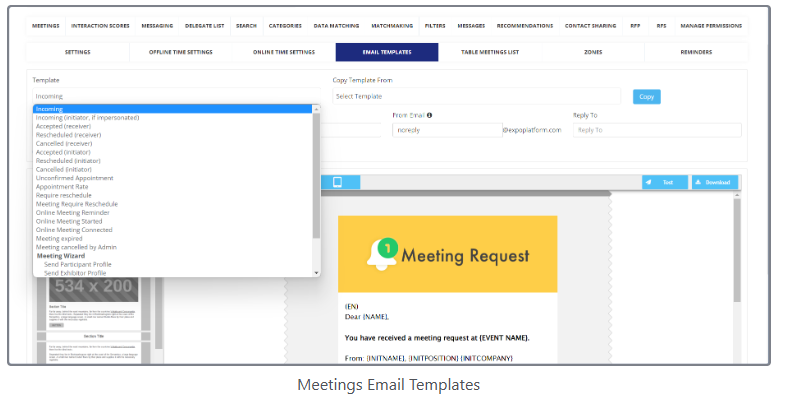
Task: Click the blue Copy button
Action: pyautogui.click(x=647, y=97)
